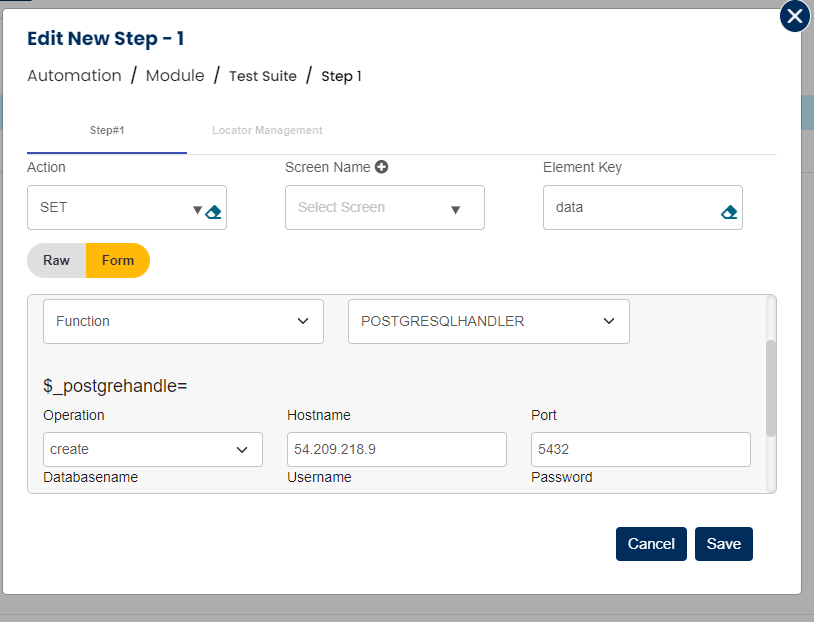Open the SET action dropdown arrow
The image size is (814, 622).
pos(197,210)
